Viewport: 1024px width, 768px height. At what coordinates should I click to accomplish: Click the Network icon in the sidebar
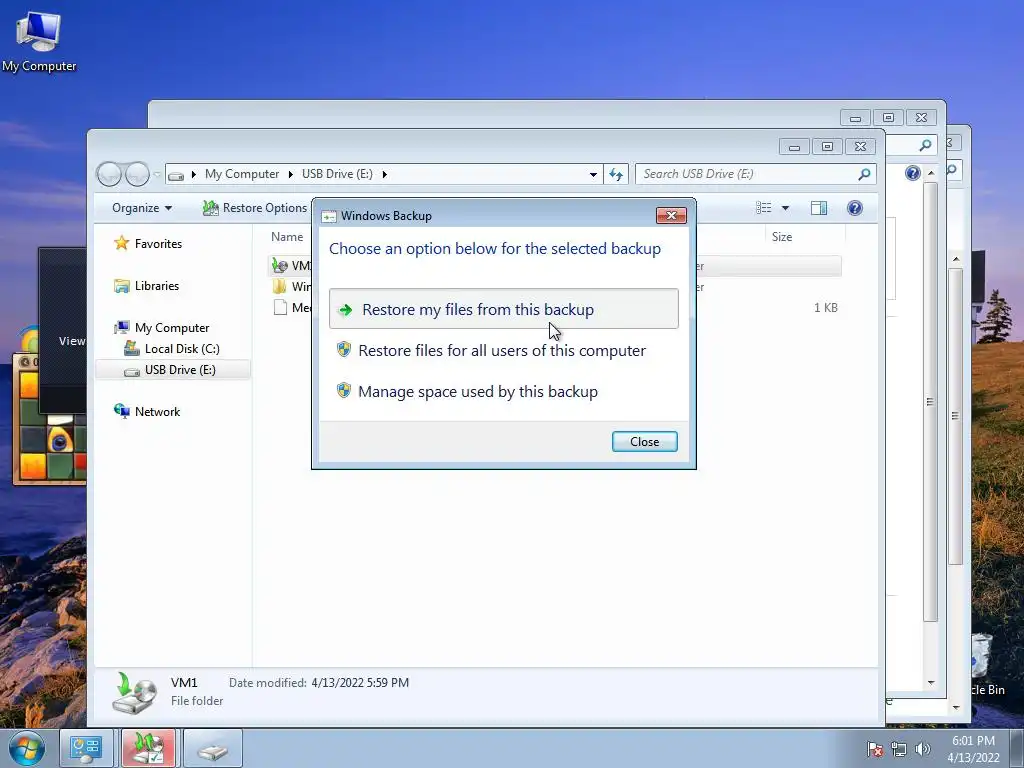tap(121, 411)
